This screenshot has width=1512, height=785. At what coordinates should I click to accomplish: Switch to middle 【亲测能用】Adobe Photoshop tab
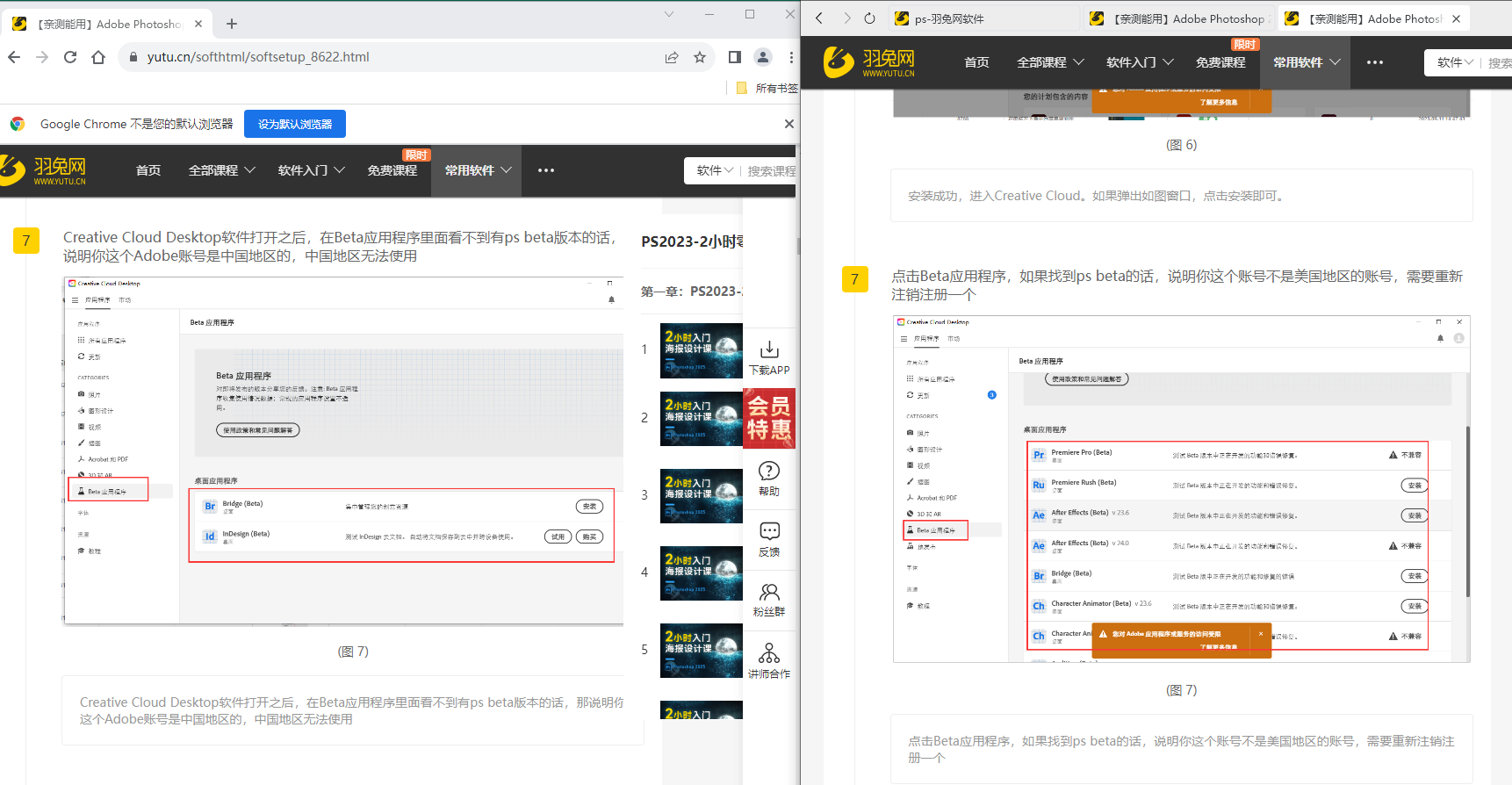tap(1178, 18)
